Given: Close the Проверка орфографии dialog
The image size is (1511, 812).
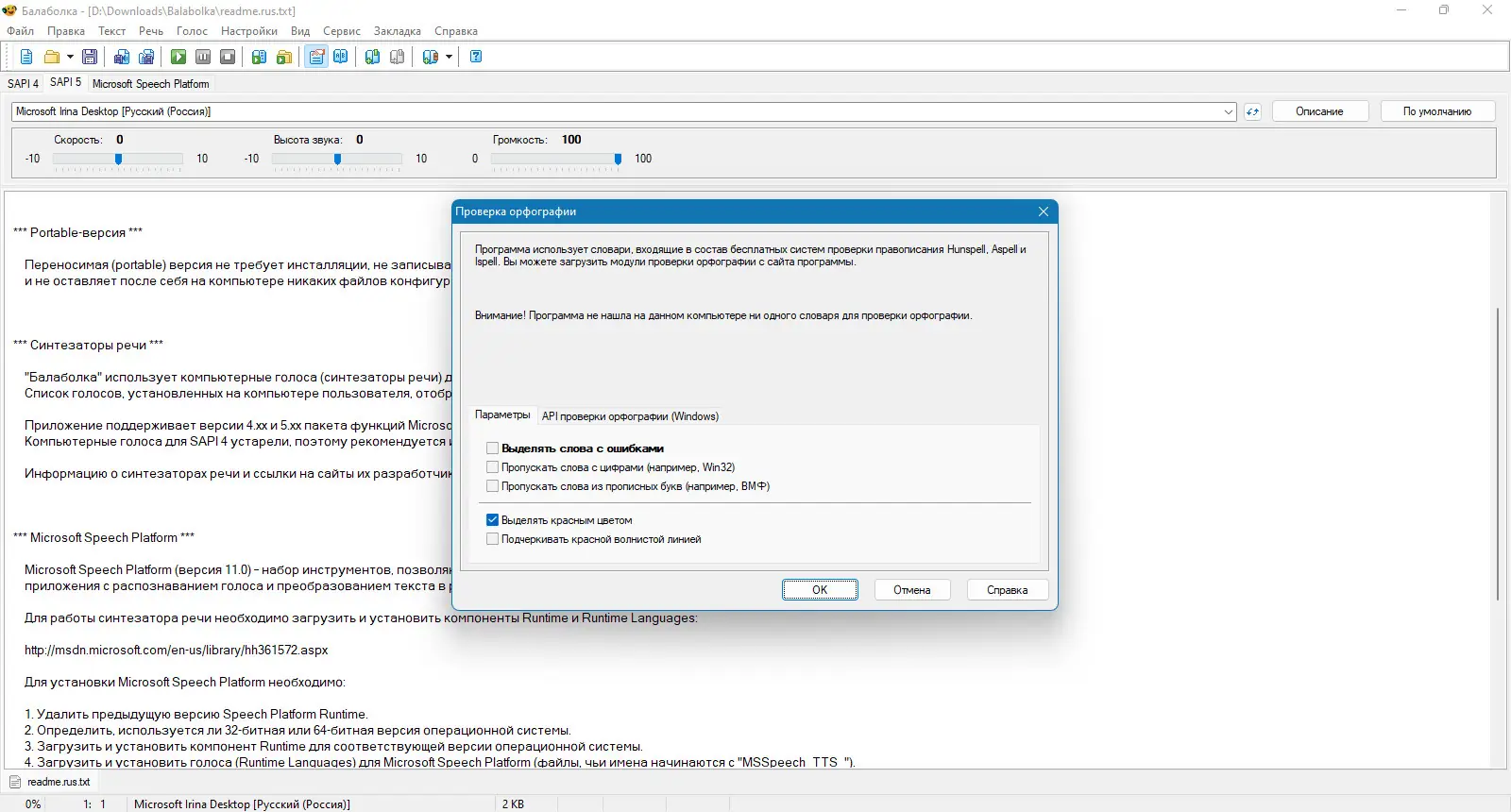Looking at the screenshot, I should (1044, 211).
